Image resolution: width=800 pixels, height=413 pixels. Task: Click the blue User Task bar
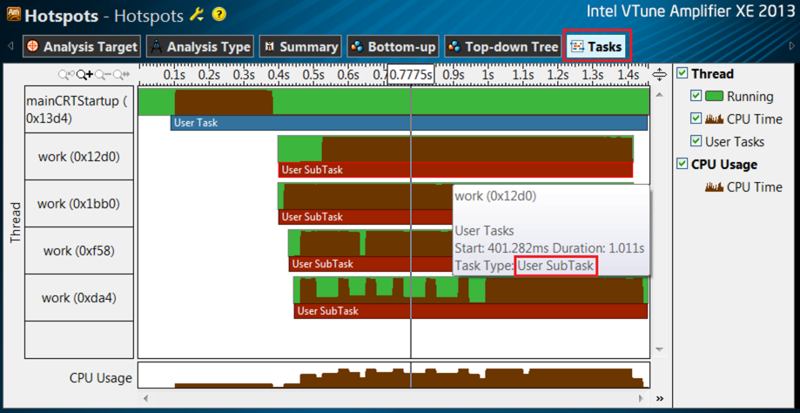click(409, 123)
